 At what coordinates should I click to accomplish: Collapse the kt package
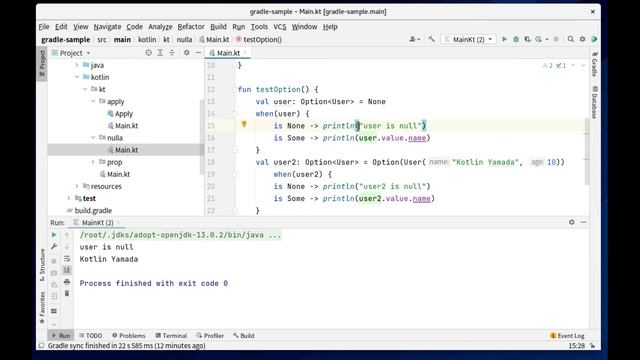pos(85,89)
